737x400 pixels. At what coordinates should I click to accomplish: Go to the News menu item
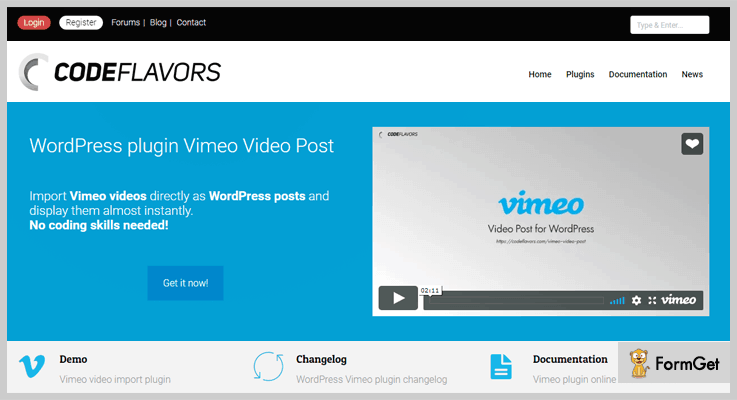click(x=692, y=74)
